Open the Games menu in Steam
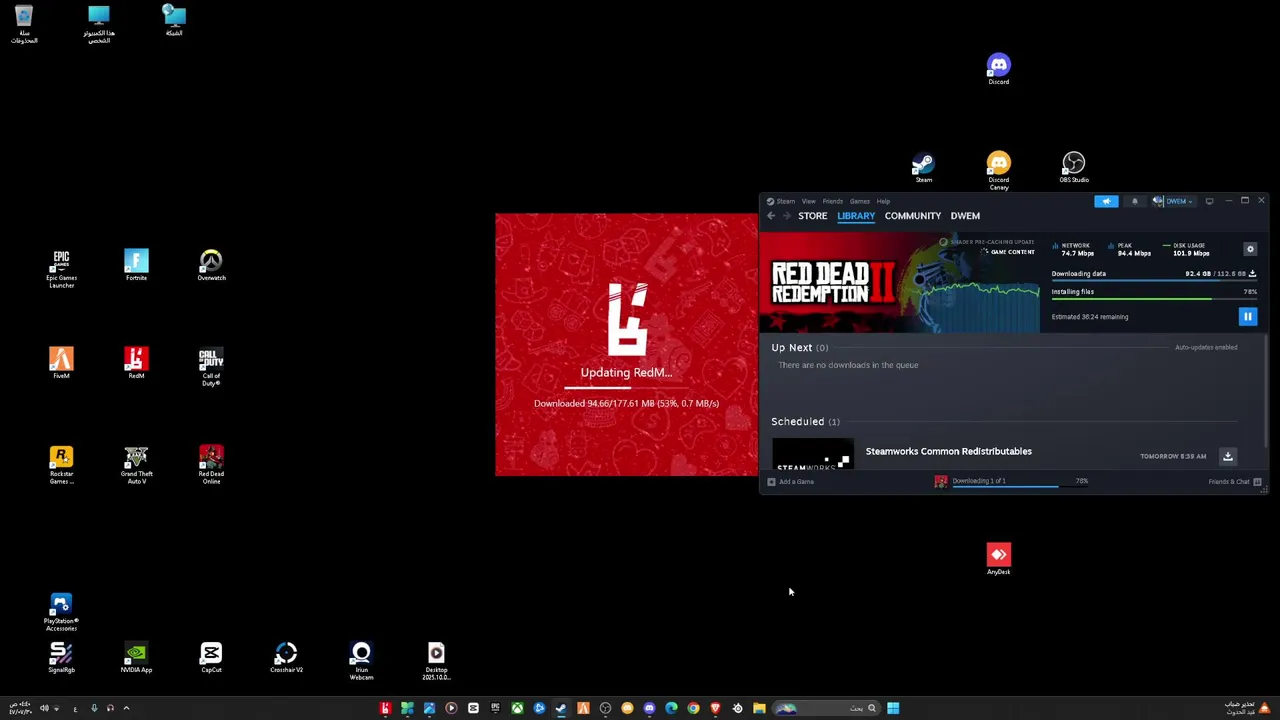This screenshot has width=1280, height=720. (859, 201)
